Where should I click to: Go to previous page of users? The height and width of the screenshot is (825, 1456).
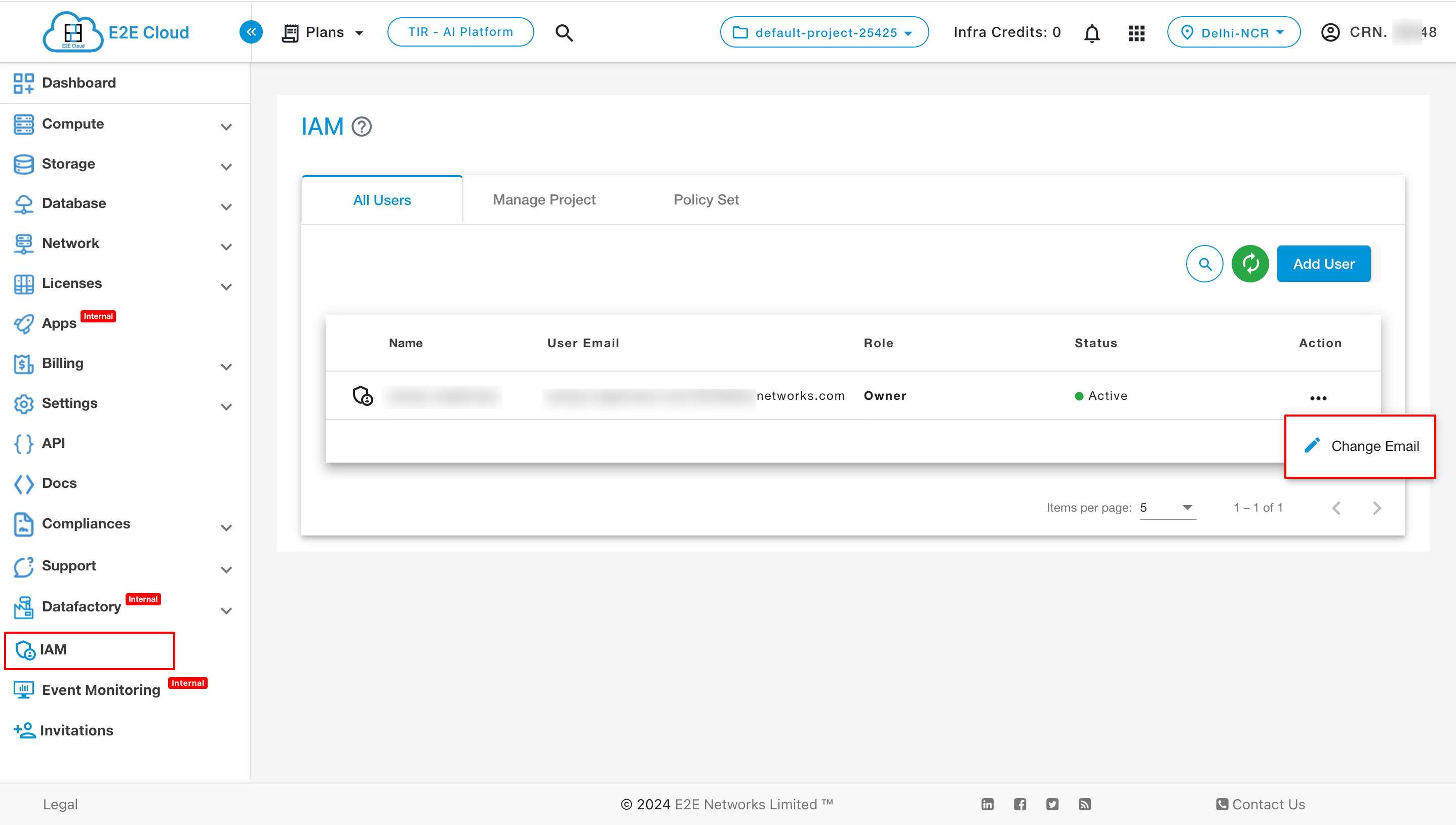pyautogui.click(x=1336, y=508)
